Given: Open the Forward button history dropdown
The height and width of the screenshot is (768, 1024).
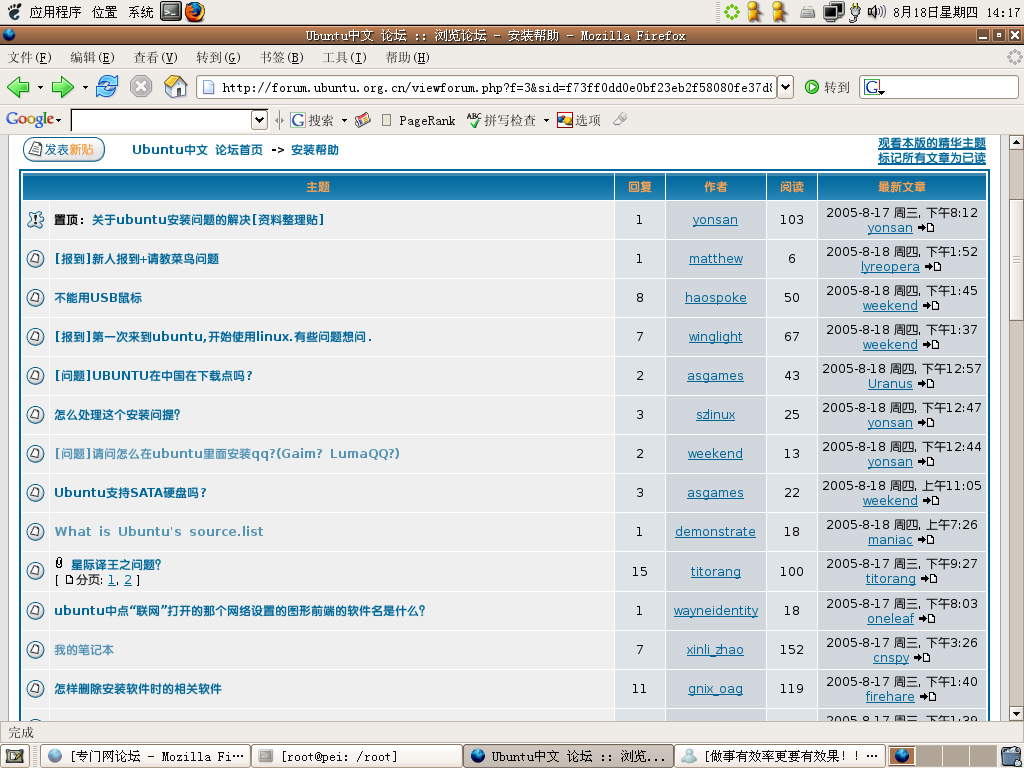Looking at the screenshot, I should pos(85,88).
